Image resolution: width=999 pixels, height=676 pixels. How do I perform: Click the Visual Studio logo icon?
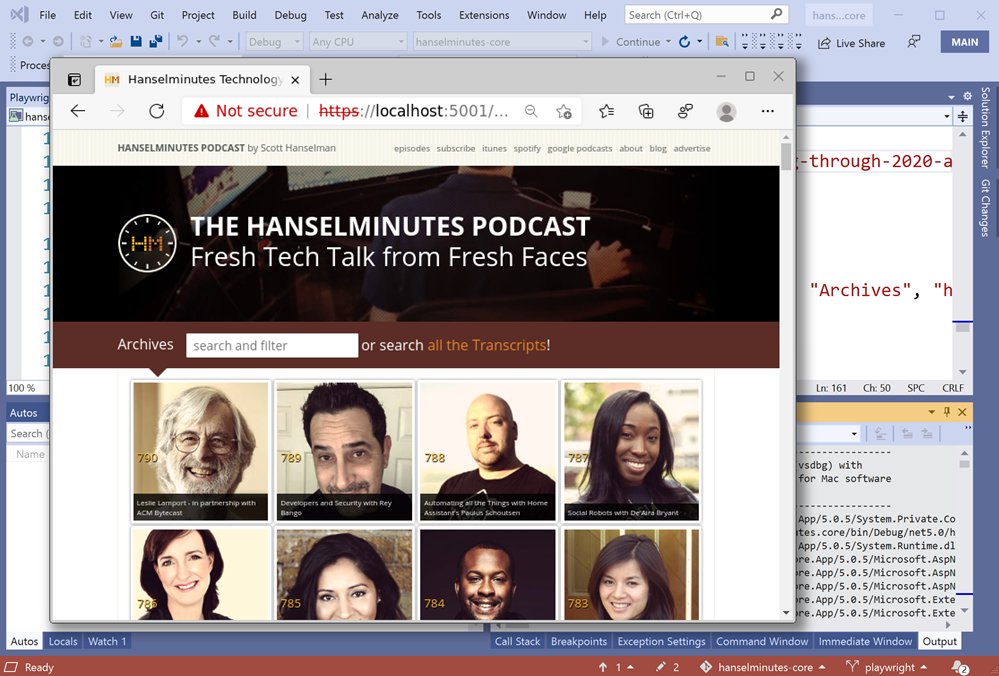click(x=19, y=14)
